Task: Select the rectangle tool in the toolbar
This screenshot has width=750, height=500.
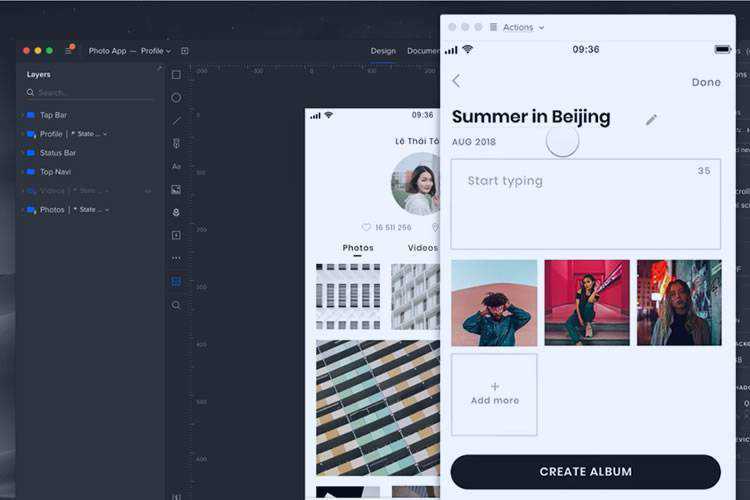Action: (x=176, y=75)
